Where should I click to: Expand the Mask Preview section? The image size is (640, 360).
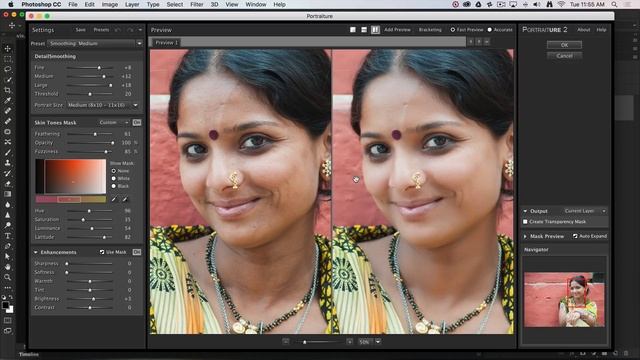pyautogui.click(x=525, y=236)
